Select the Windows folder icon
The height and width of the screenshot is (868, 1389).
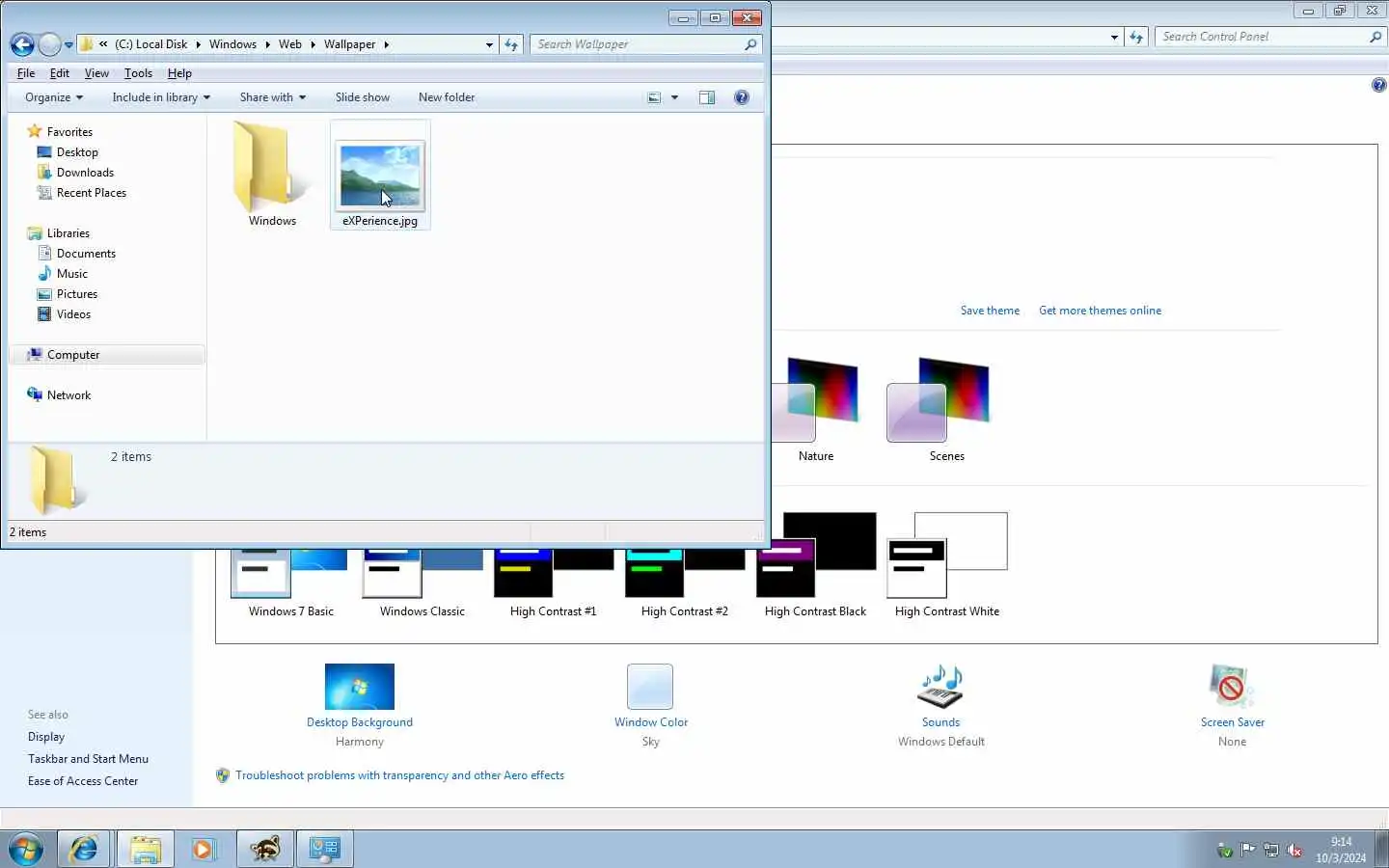pyautogui.click(x=271, y=169)
